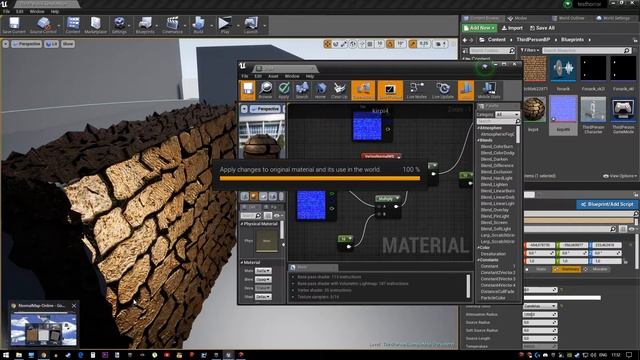Toggle Connectors in Material Editor toolbar

(x=363, y=90)
